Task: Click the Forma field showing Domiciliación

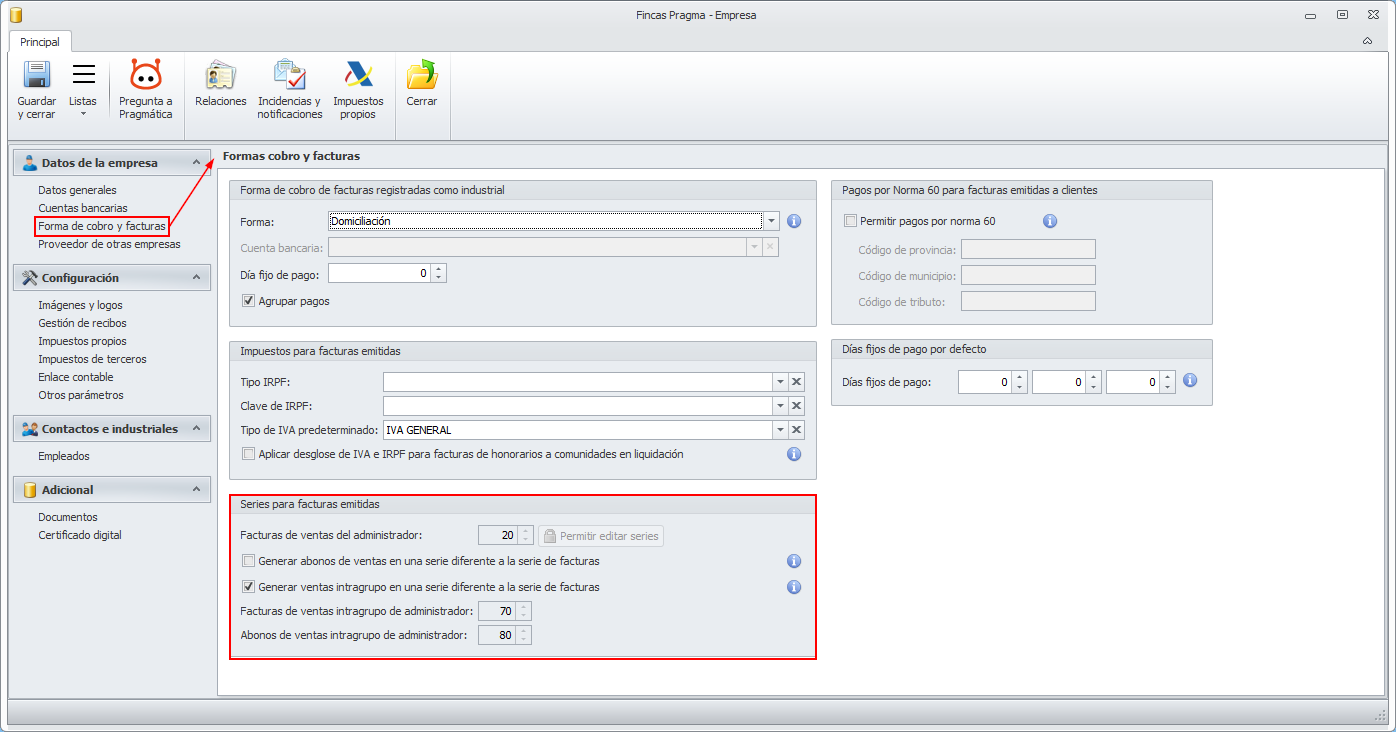Action: click(545, 221)
